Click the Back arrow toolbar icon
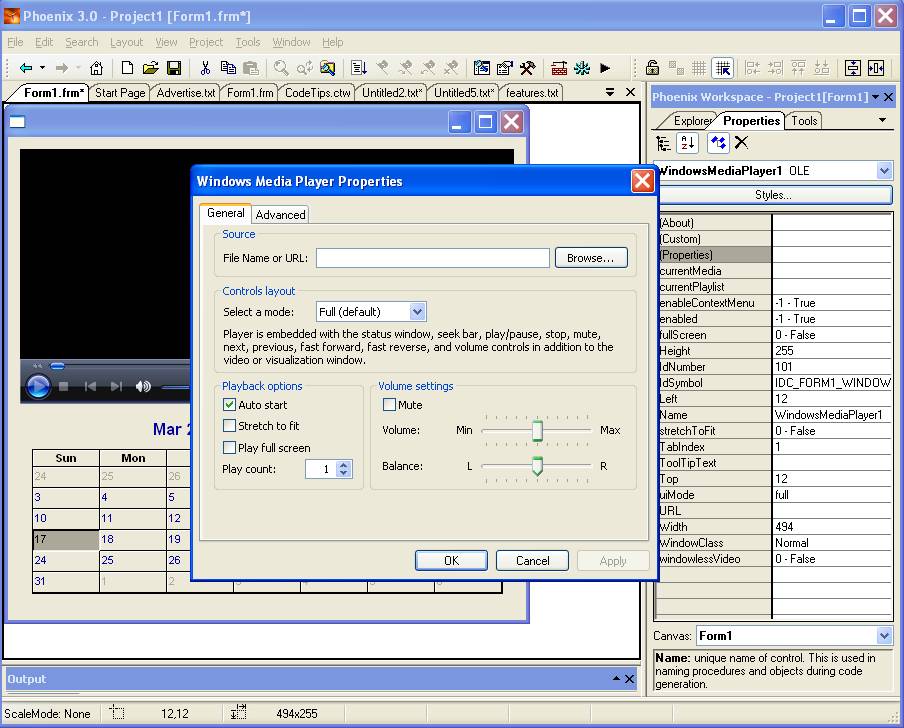Screen dimensions: 904x728 coord(25,68)
